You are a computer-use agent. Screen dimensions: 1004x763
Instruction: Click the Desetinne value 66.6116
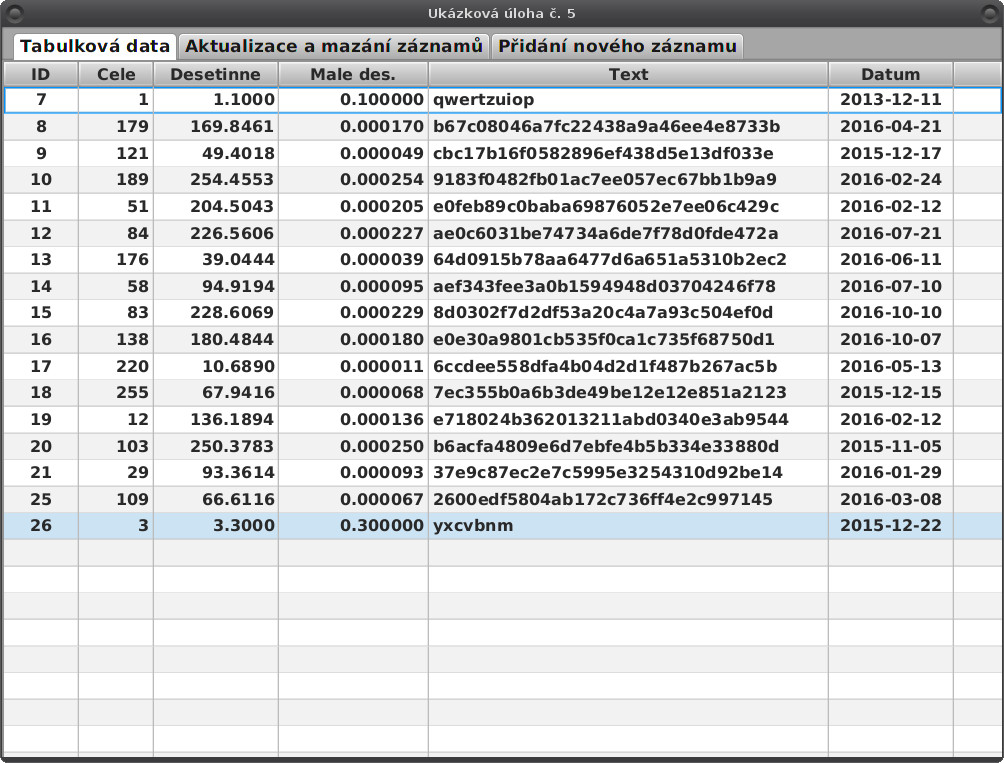(x=216, y=500)
